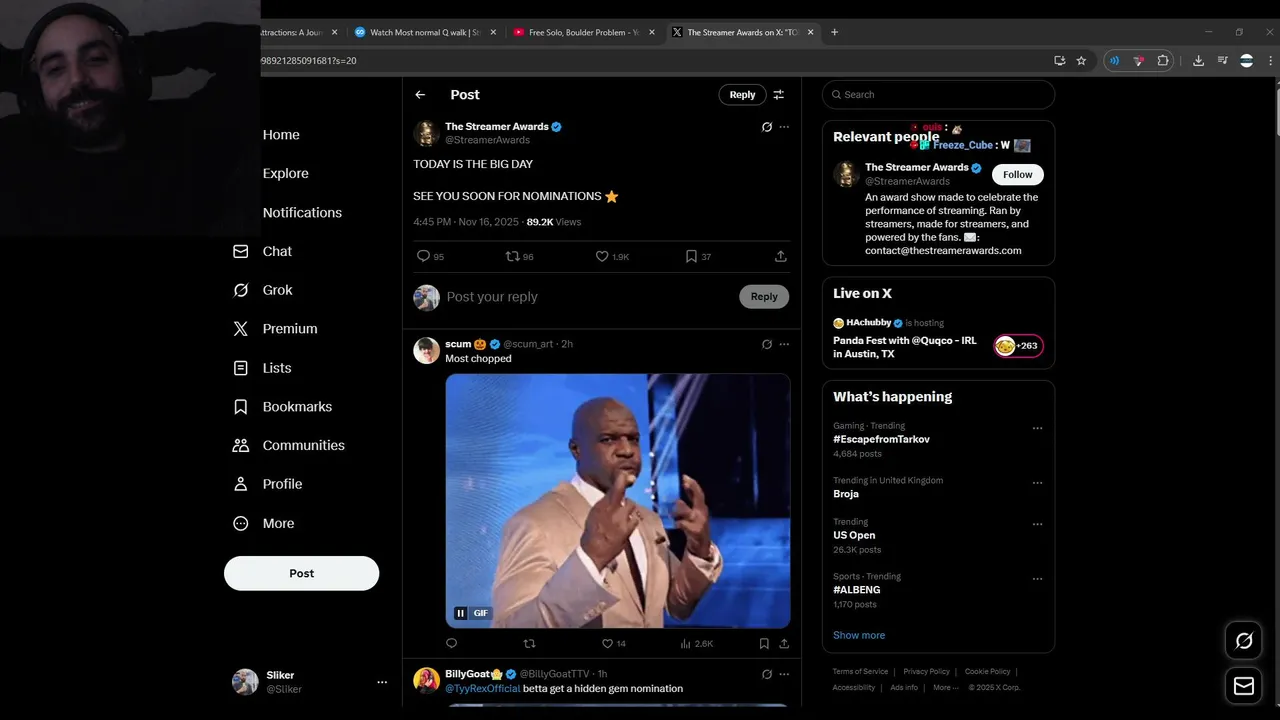Expand footer More links
Image resolution: width=1280 pixels, height=720 pixels.
pyautogui.click(x=945, y=687)
